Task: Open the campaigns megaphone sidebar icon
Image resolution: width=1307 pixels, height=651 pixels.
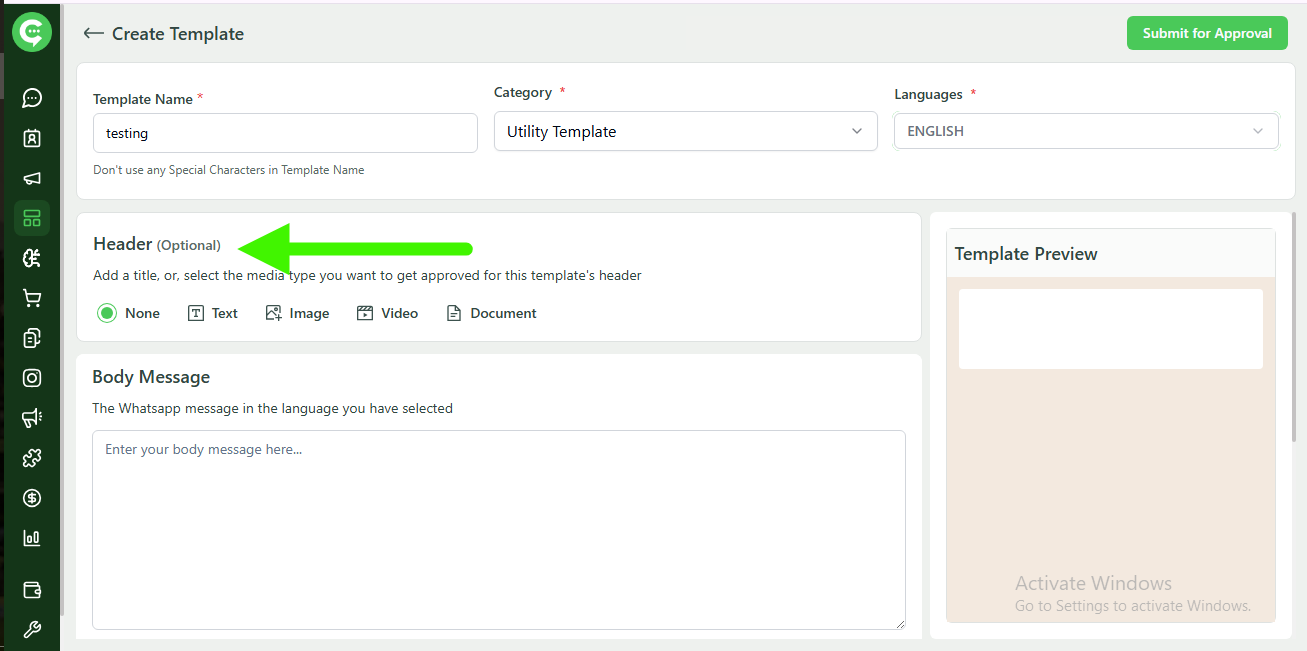Action: (x=32, y=177)
